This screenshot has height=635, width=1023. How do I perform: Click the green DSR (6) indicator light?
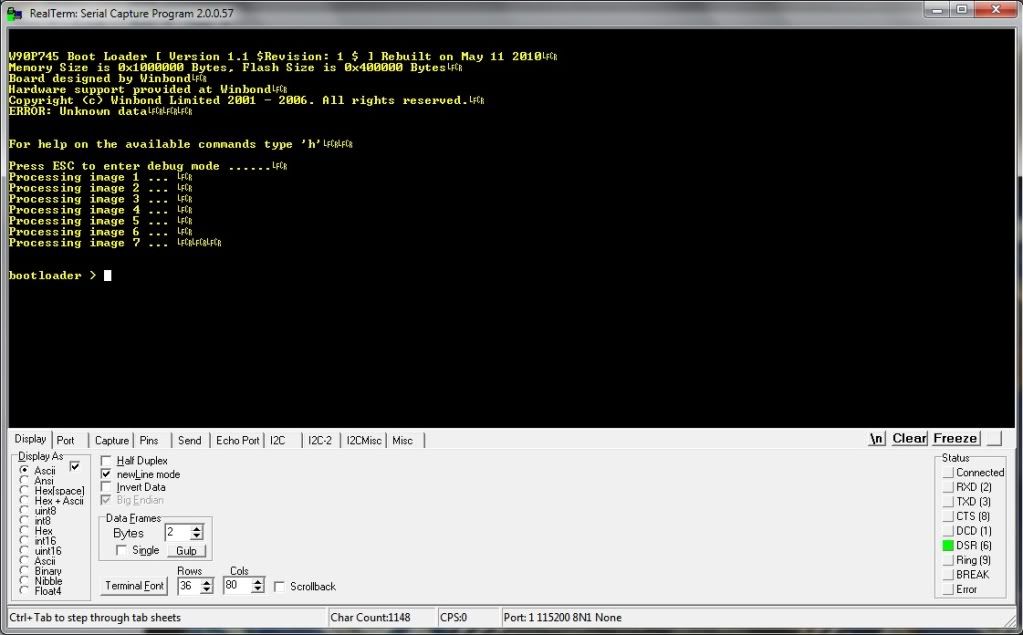tap(948, 545)
